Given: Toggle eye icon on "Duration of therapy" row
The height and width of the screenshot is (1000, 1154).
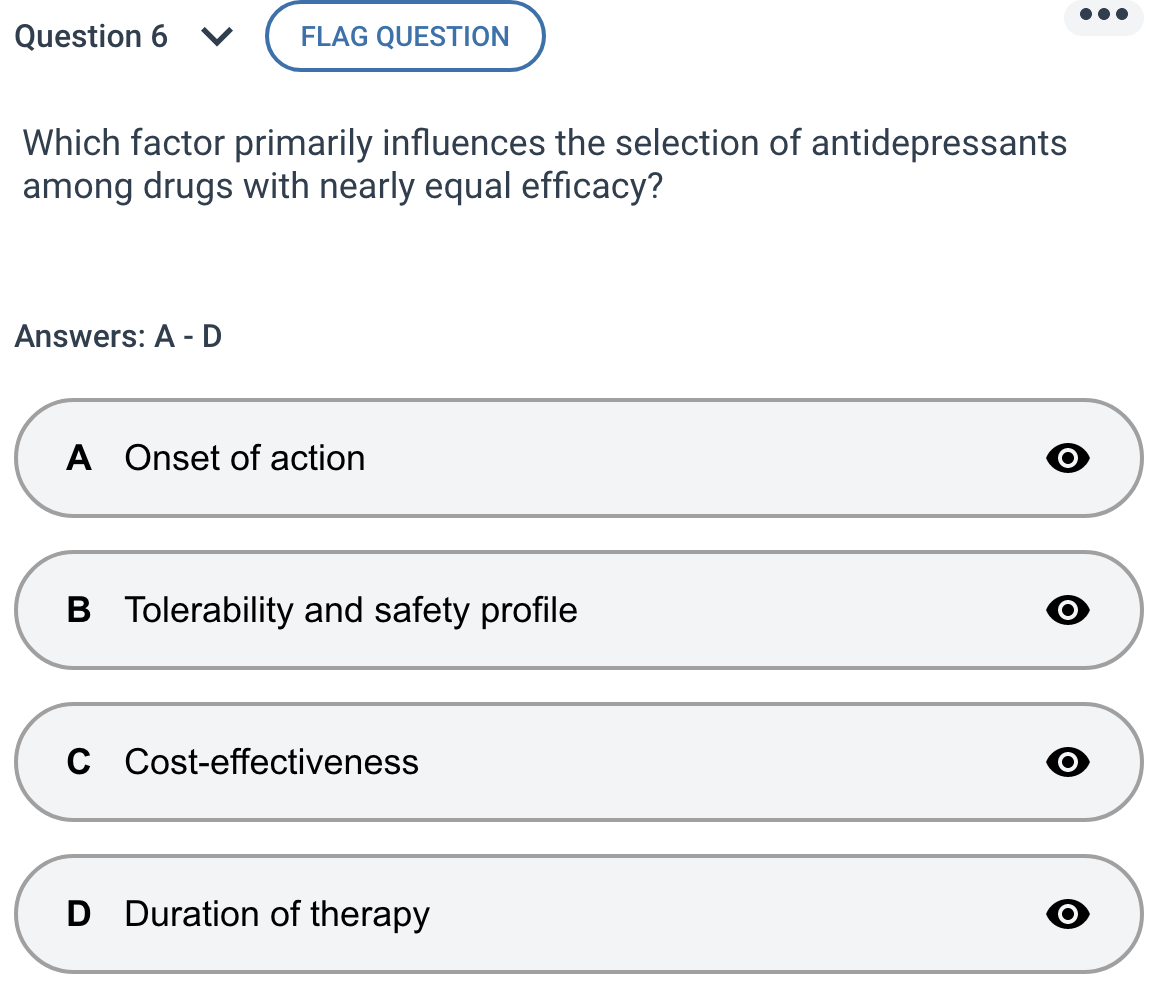Looking at the screenshot, I should click(x=1067, y=914).
